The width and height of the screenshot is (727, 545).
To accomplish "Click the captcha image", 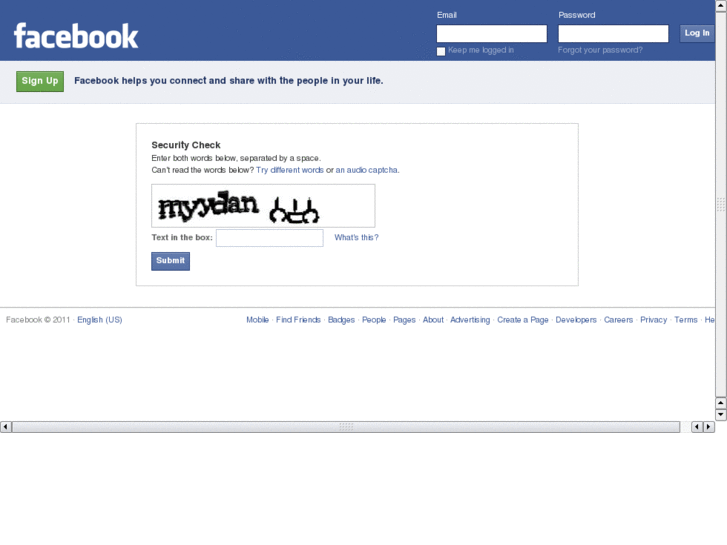I will (x=263, y=206).
